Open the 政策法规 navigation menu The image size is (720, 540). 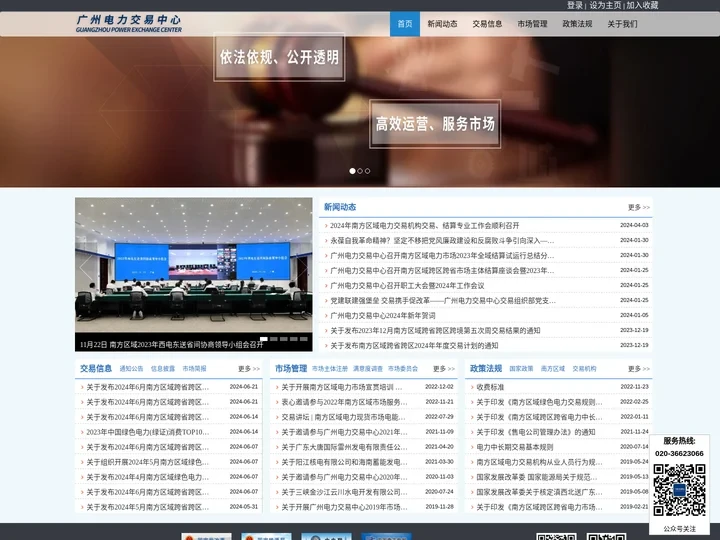click(577, 24)
